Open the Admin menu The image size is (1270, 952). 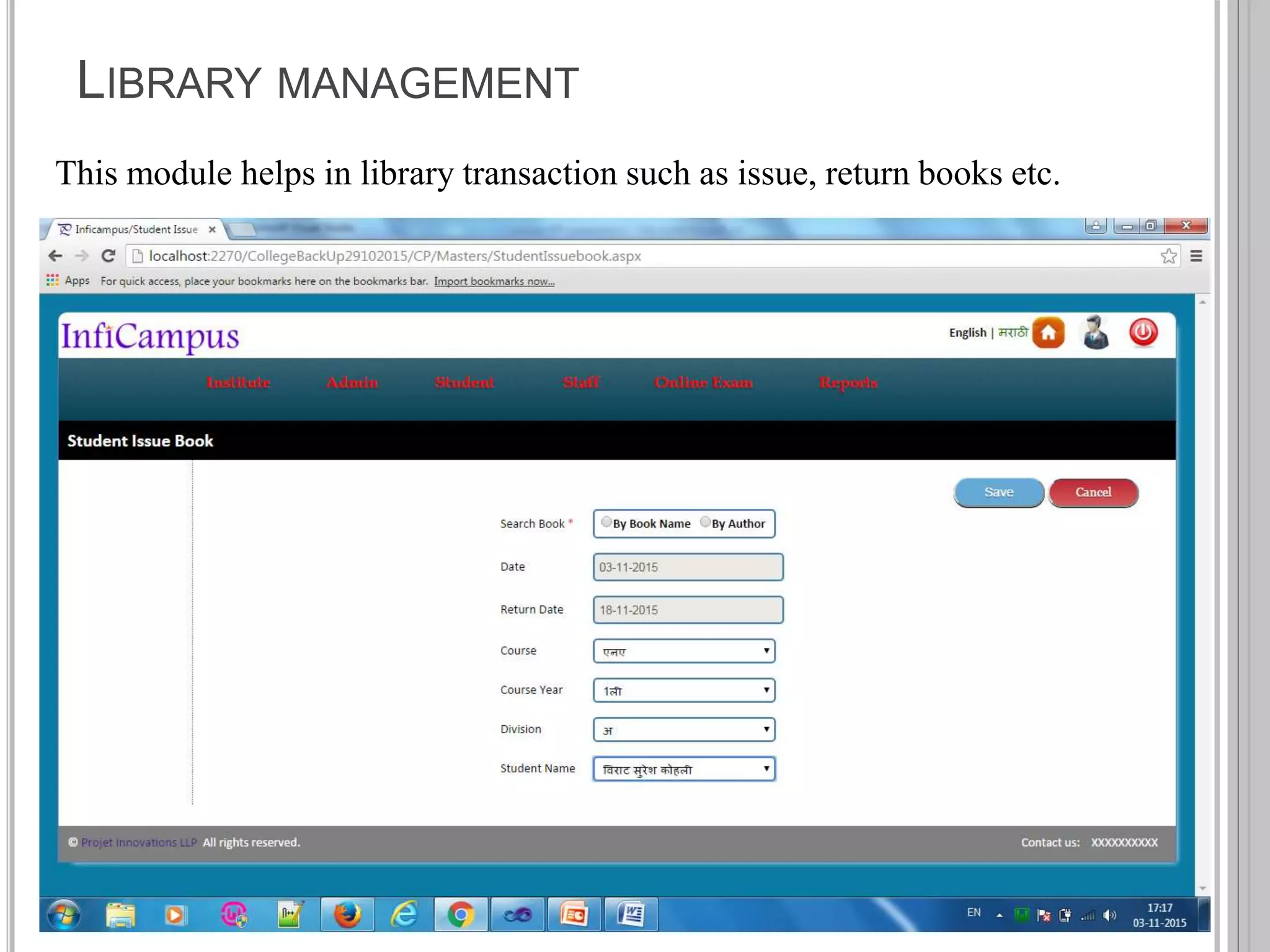click(x=352, y=382)
